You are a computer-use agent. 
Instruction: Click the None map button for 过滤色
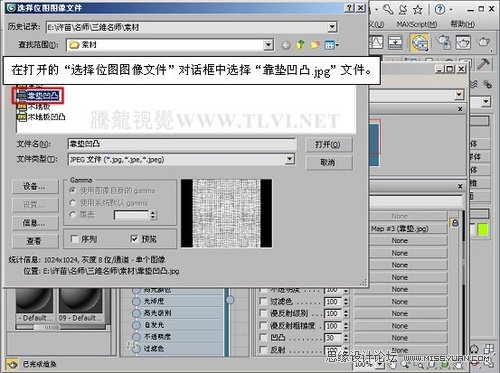pyautogui.click(x=400, y=301)
